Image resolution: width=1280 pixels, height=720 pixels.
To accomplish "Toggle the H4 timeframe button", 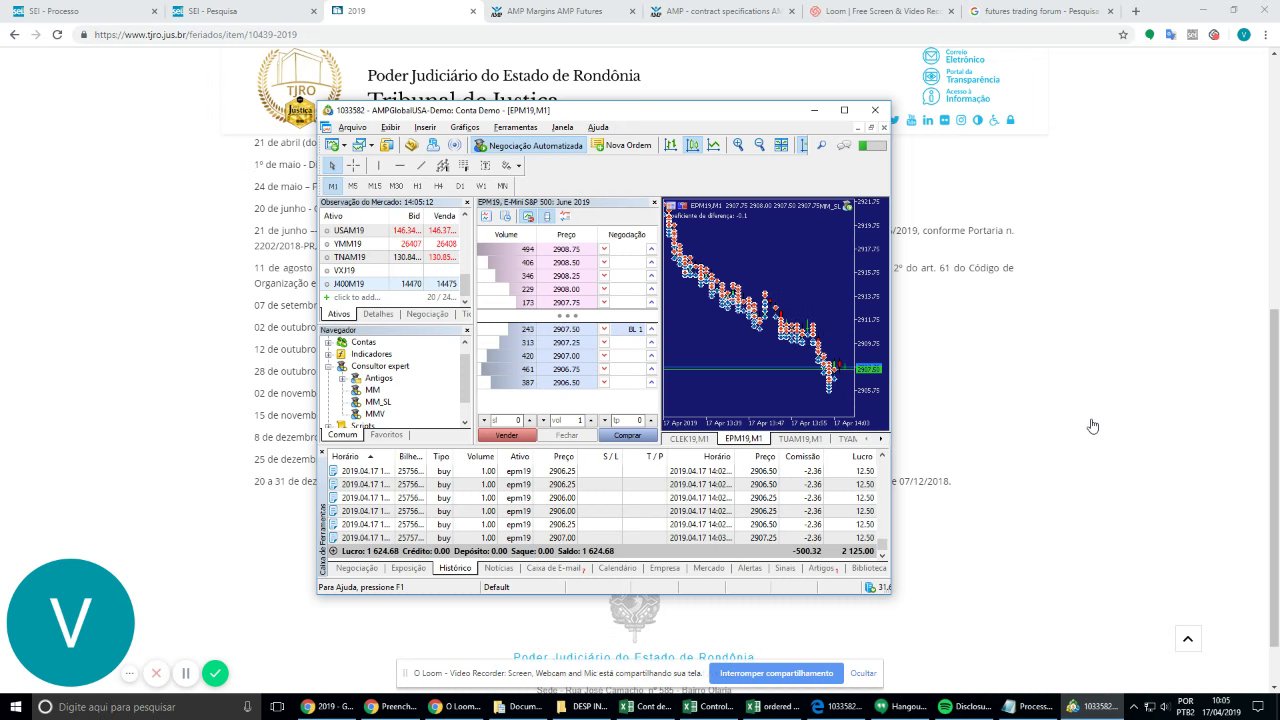I will tap(438, 186).
